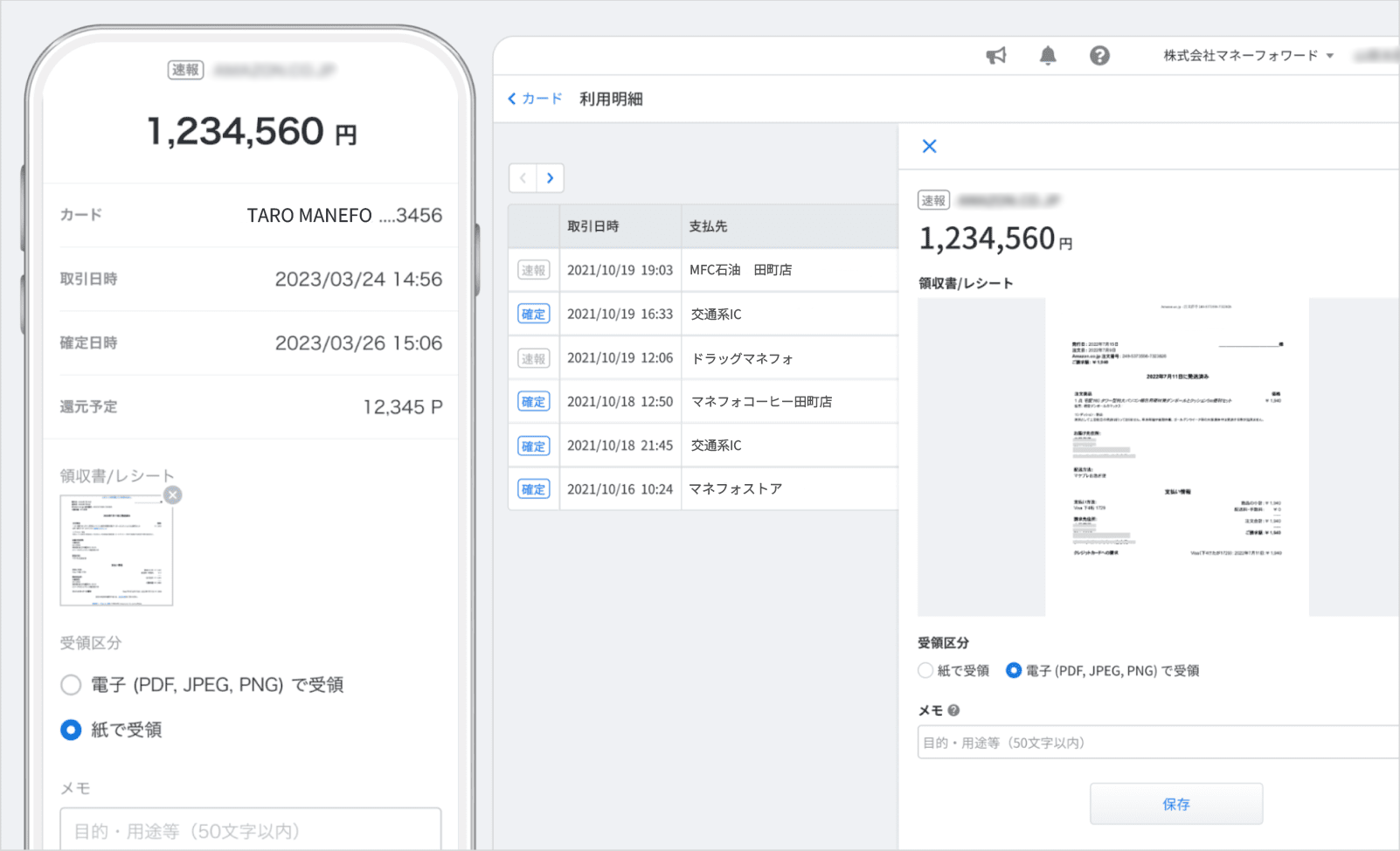Close the transaction detail panel with the X
Screen dimensions: 1400x851
pos(928,146)
